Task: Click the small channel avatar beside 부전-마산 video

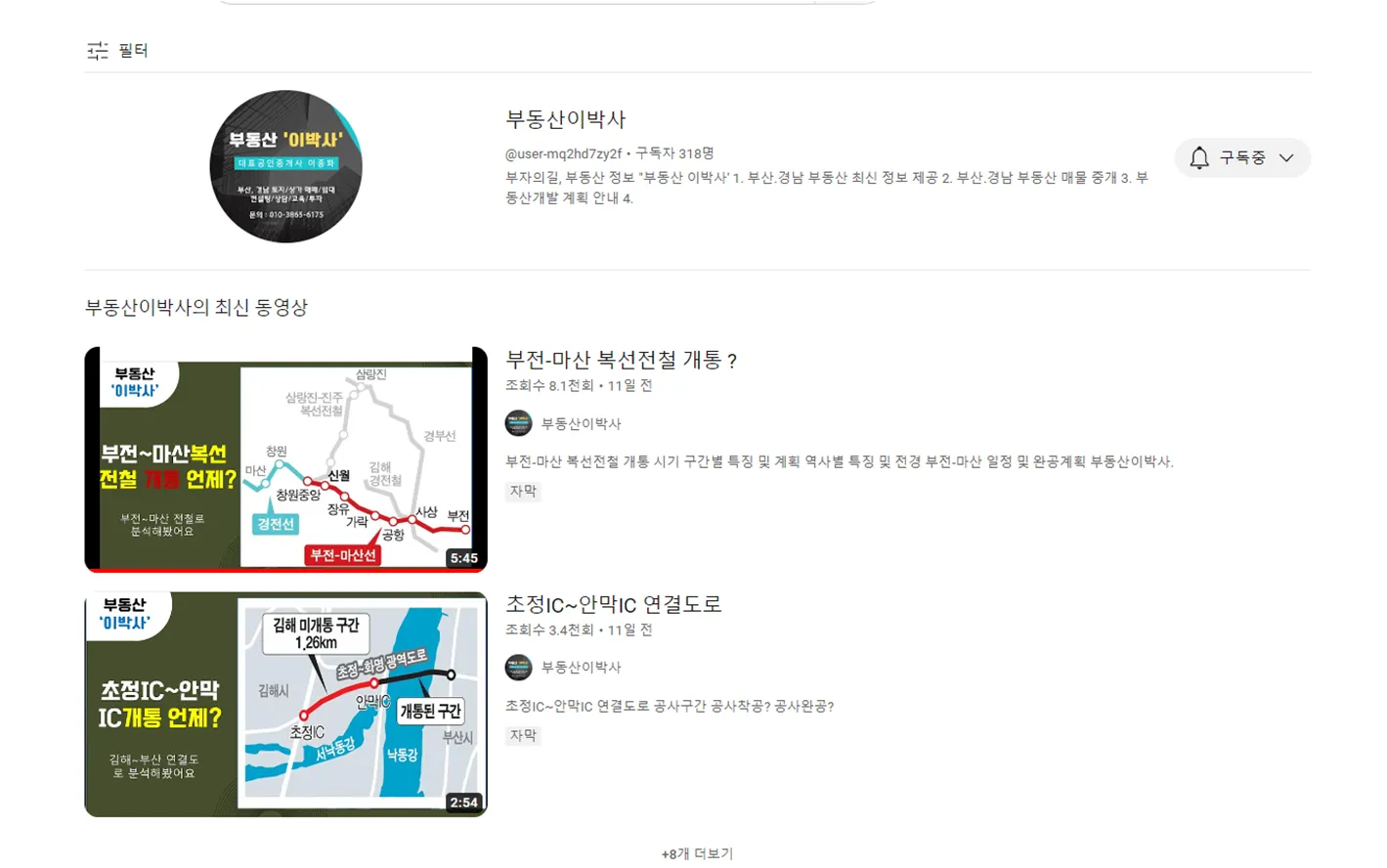Action: pyautogui.click(x=517, y=422)
